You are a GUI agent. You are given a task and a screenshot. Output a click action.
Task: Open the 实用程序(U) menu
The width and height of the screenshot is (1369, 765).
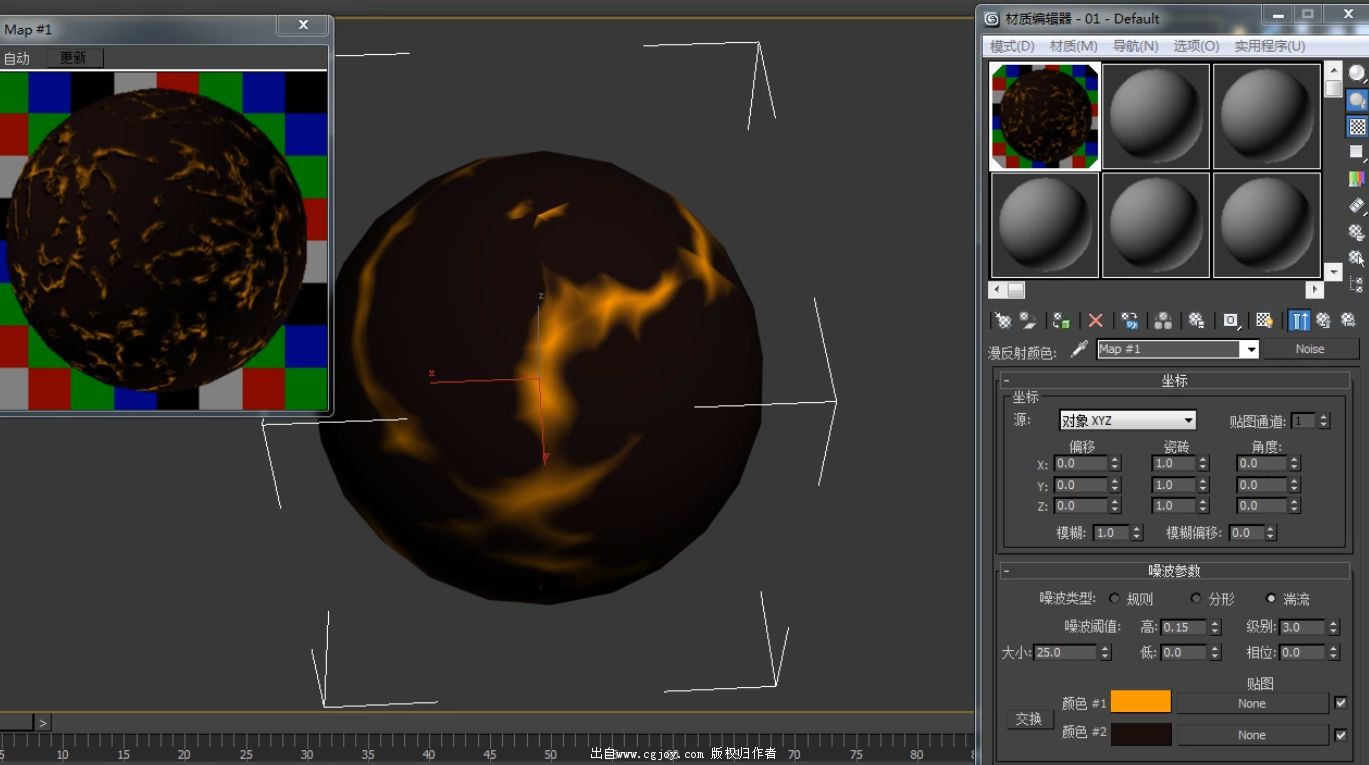(x=1270, y=46)
